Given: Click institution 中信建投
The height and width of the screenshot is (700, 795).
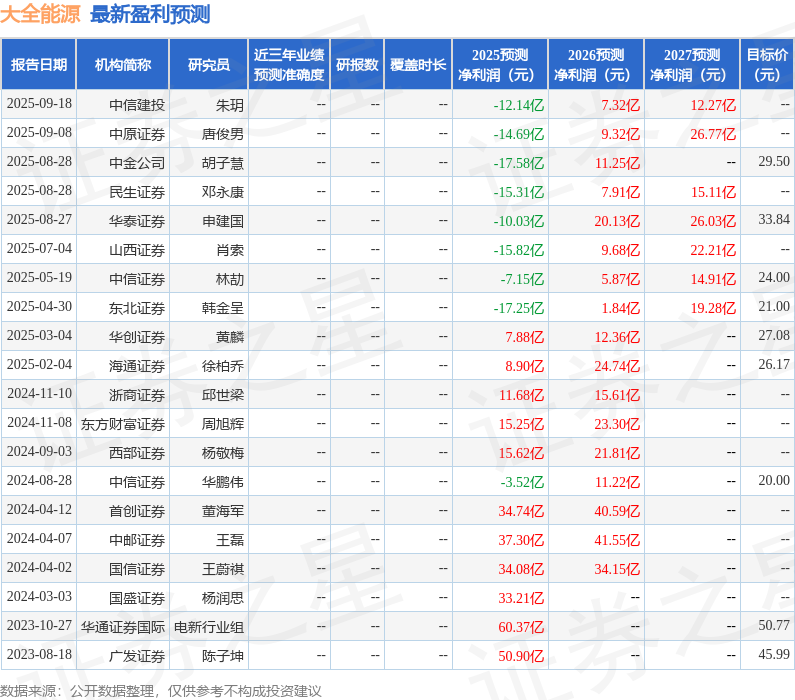Looking at the screenshot, I should [137, 105].
